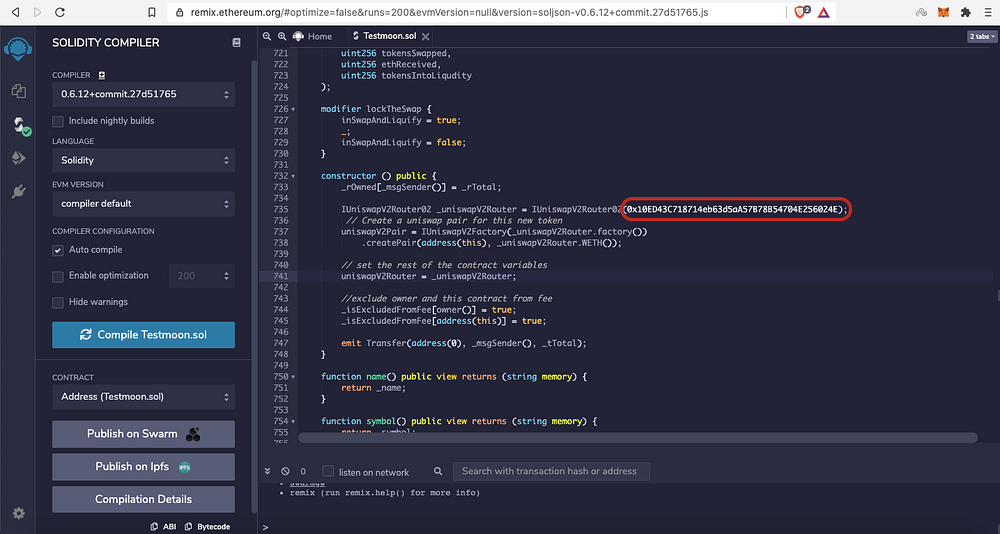The width and height of the screenshot is (1000, 534).
Task: Clear the terminal console icon
Action: coord(285,471)
